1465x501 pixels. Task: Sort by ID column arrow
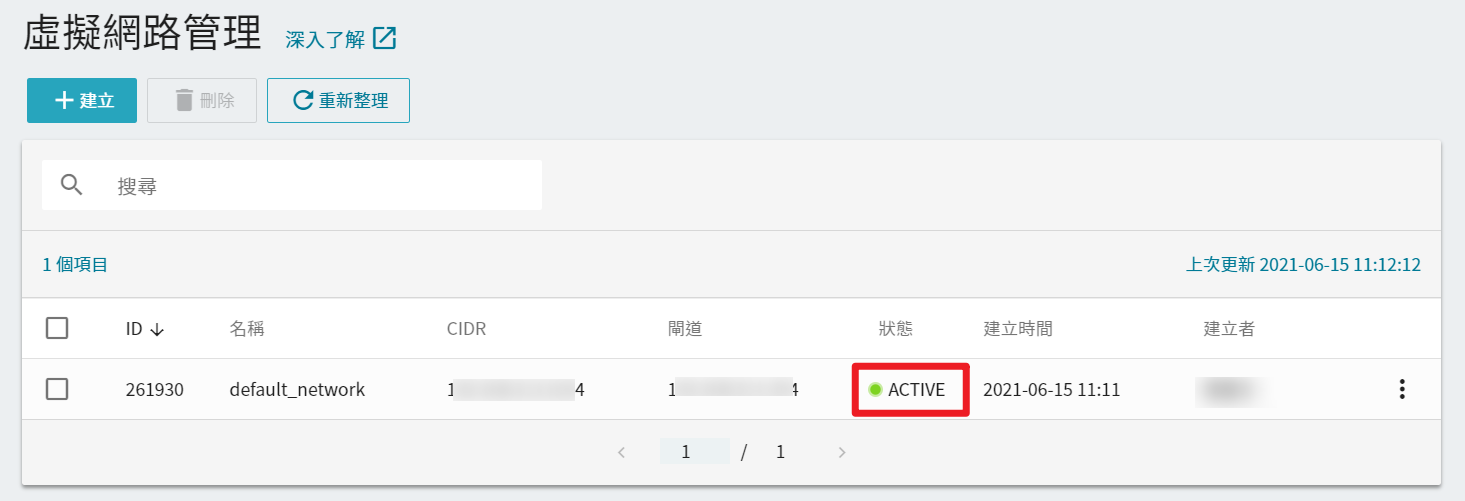[x=156, y=329]
